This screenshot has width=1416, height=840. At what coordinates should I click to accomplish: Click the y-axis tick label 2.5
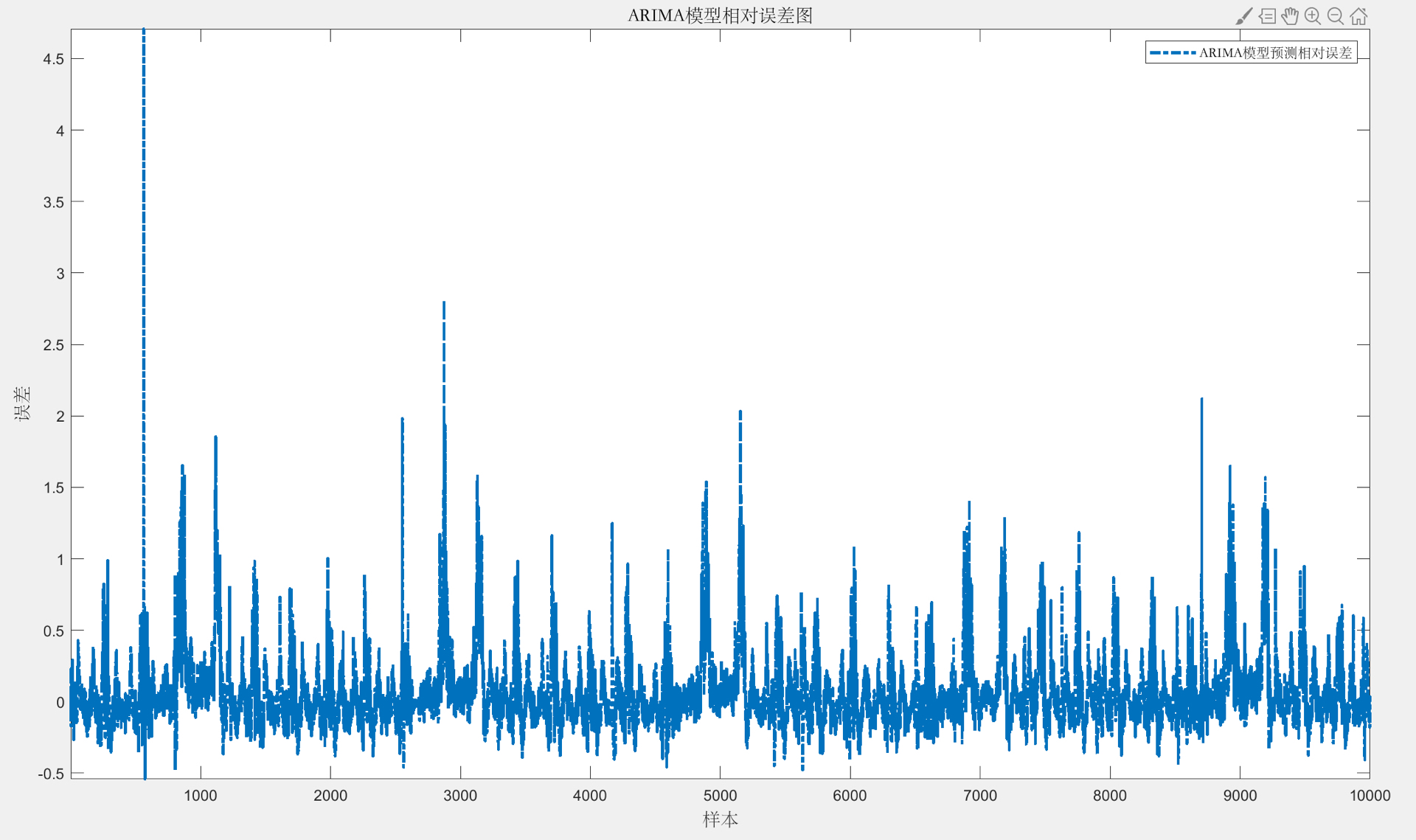[x=53, y=345]
